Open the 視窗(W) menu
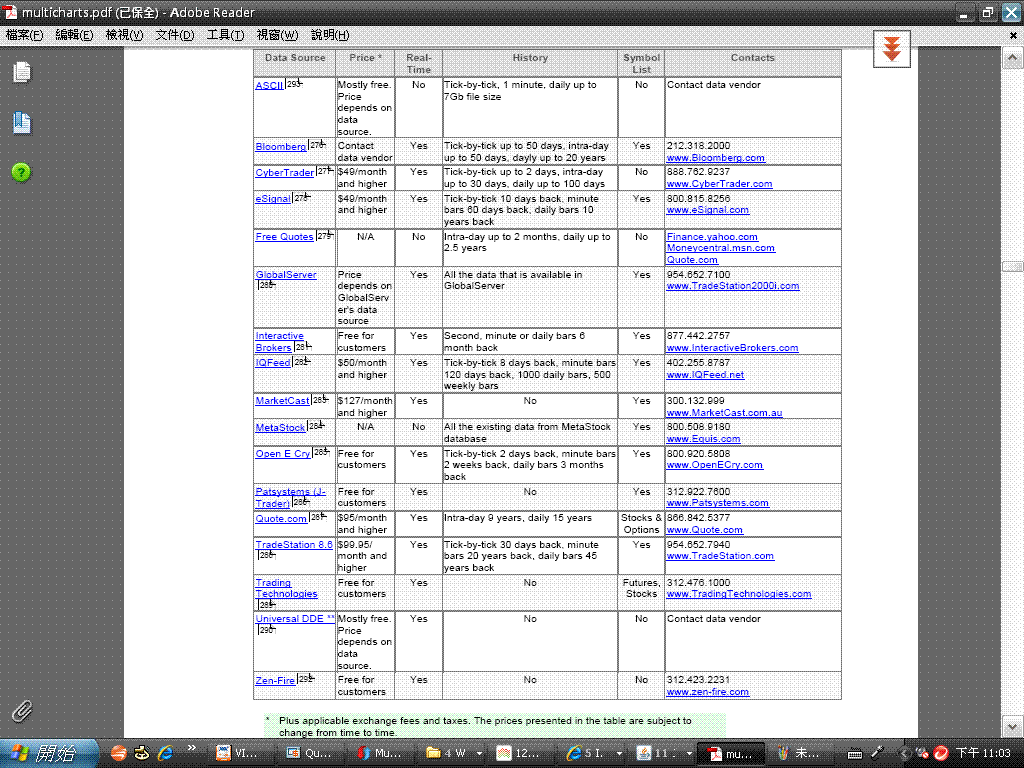 click(x=277, y=35)
